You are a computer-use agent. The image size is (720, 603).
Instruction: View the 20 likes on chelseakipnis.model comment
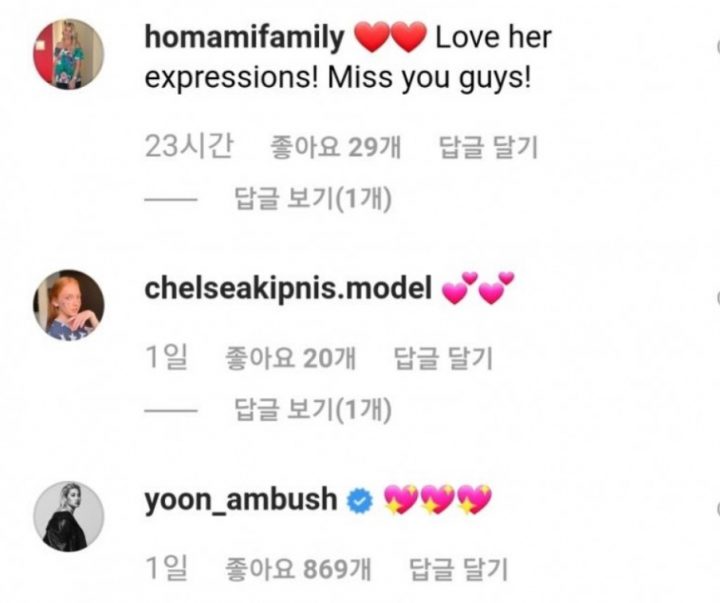290,358
